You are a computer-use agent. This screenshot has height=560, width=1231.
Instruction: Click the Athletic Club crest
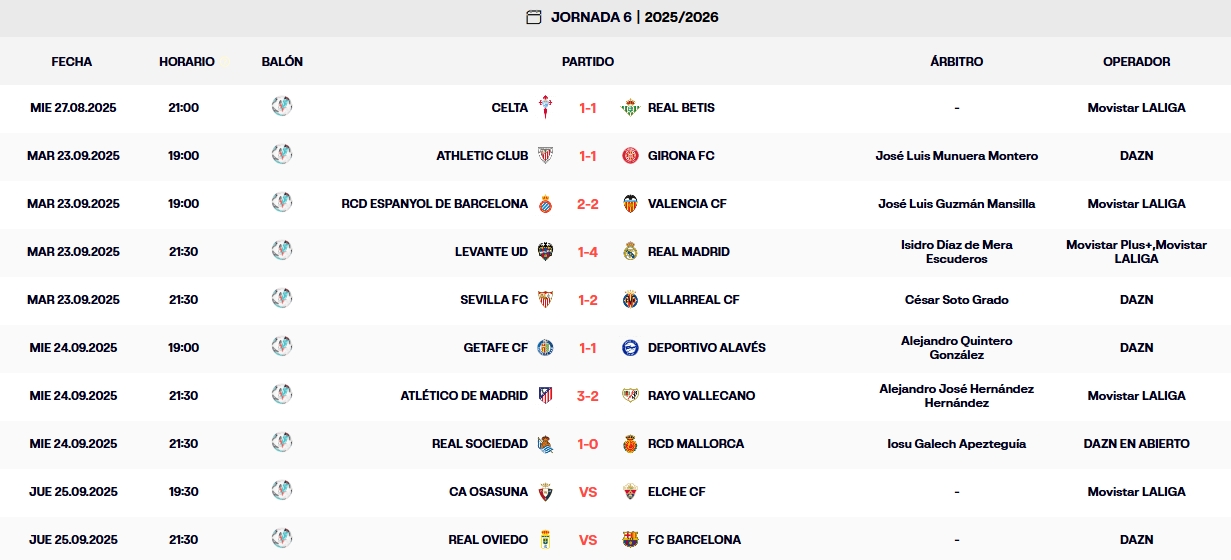545,155
